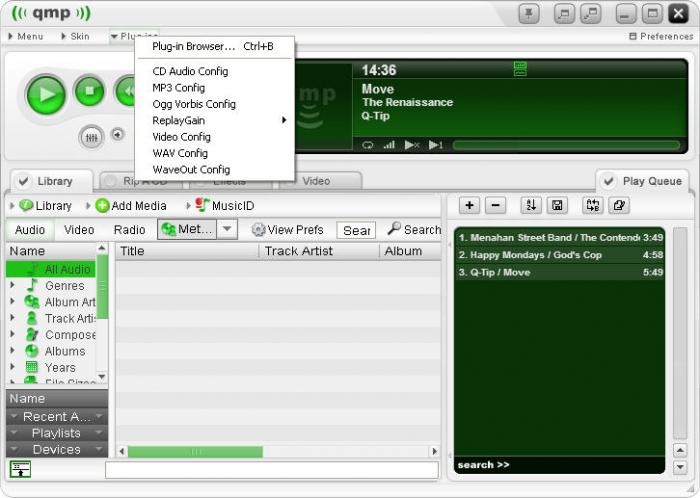Open dropdown arrow beside Met... button
The image size is (700, 498).
[227, 229]
